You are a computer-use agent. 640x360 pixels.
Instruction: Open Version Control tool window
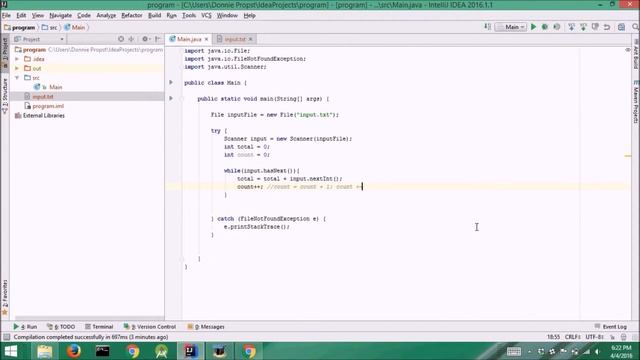point(149,327)
